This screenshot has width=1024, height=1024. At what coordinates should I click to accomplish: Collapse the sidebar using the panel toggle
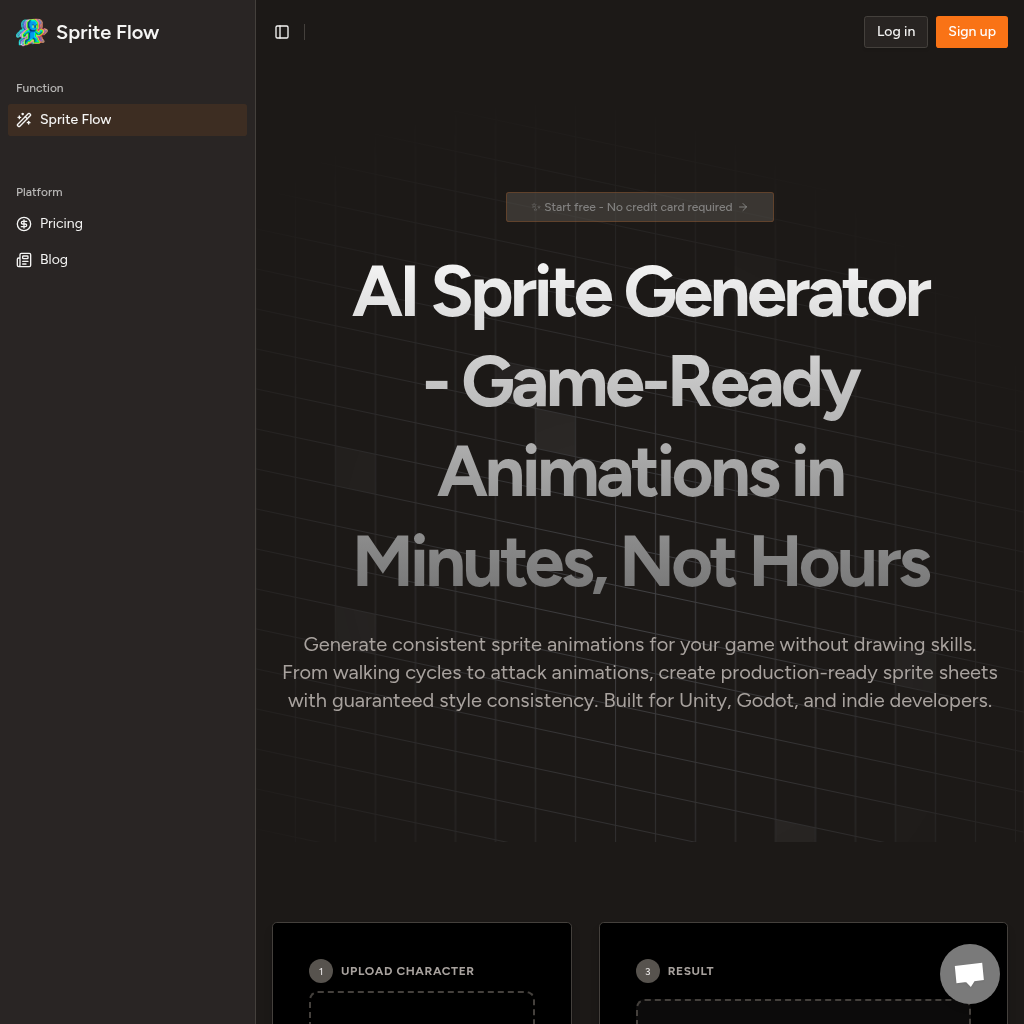click(281, 31)
